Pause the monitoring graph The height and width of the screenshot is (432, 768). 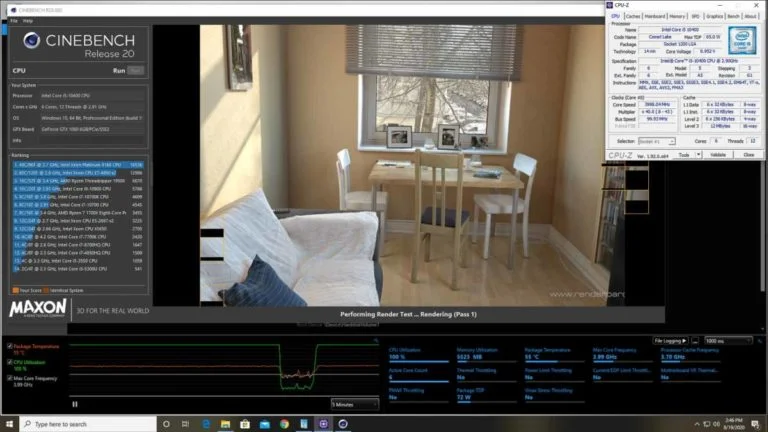tap(75, 404)
